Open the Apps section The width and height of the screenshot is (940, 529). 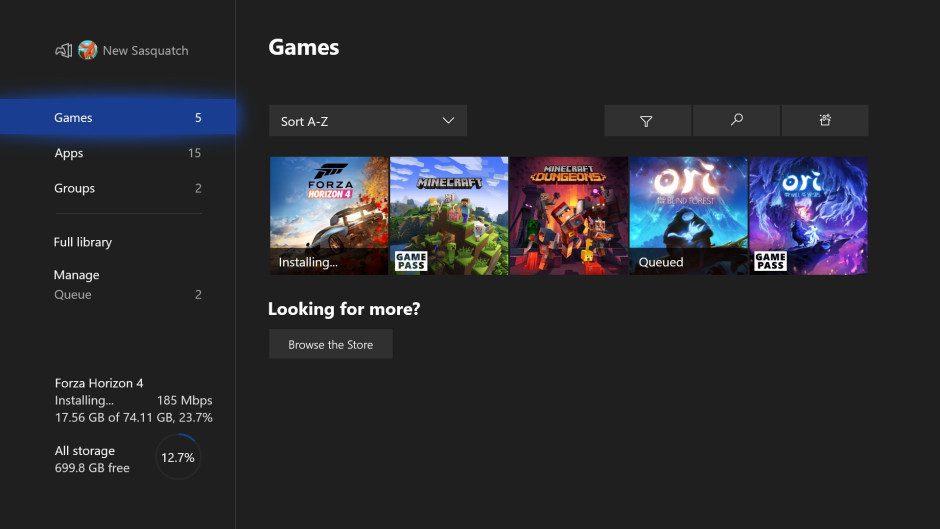tap(128, 153)
